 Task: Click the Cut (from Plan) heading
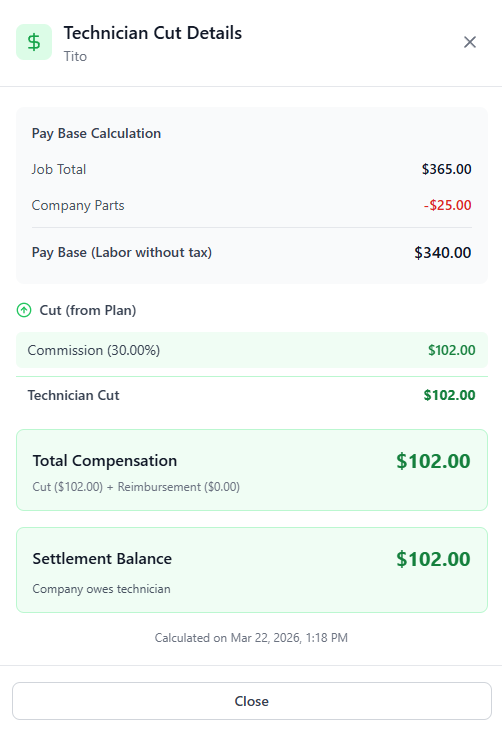pyautogui.click(x=88, y=310)
